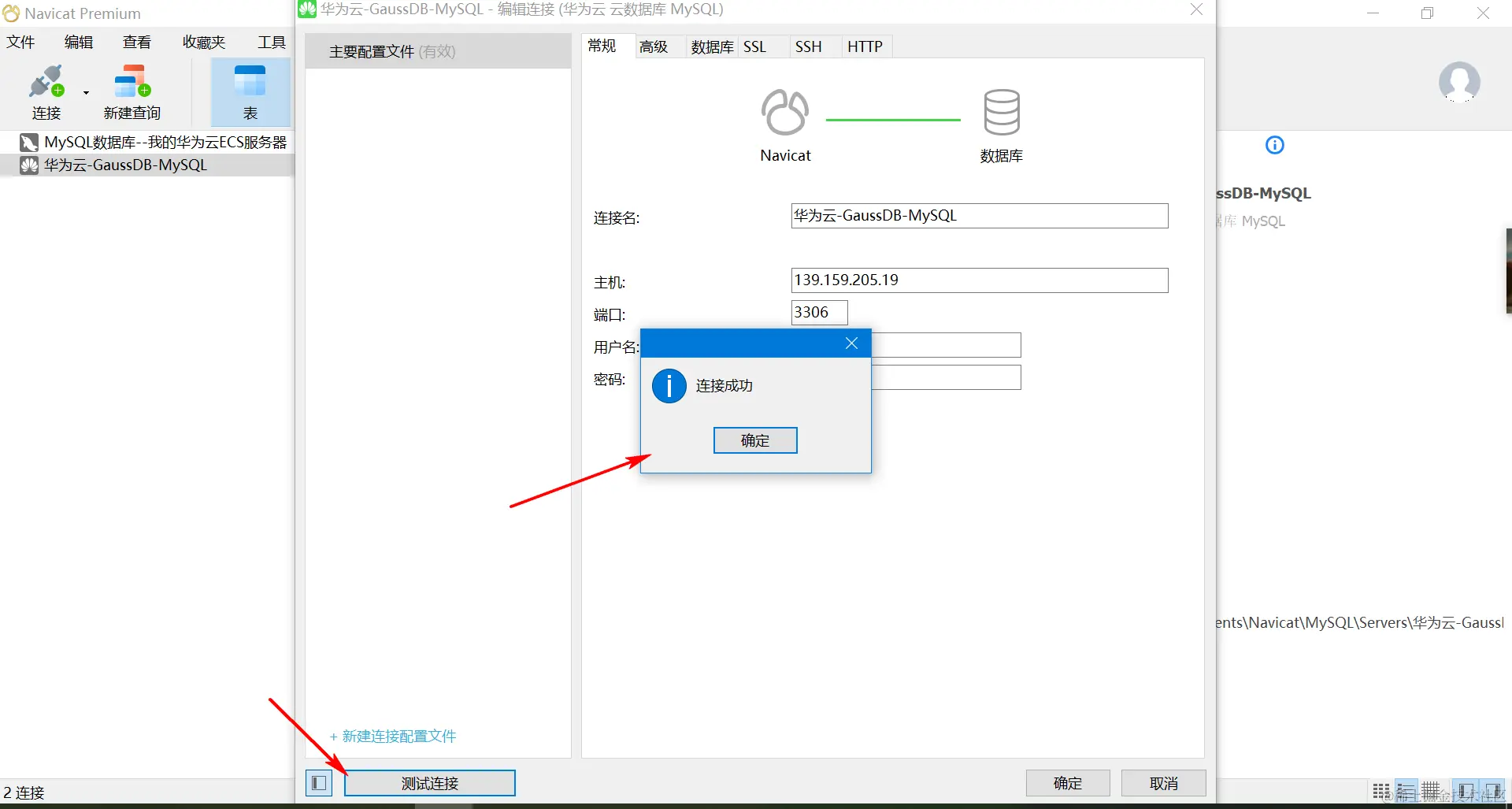The width and height of the screenshot is (1512, 809).
Task: Click the 连接 plug icon in toolbar
Action: click(x=46, y=82)
